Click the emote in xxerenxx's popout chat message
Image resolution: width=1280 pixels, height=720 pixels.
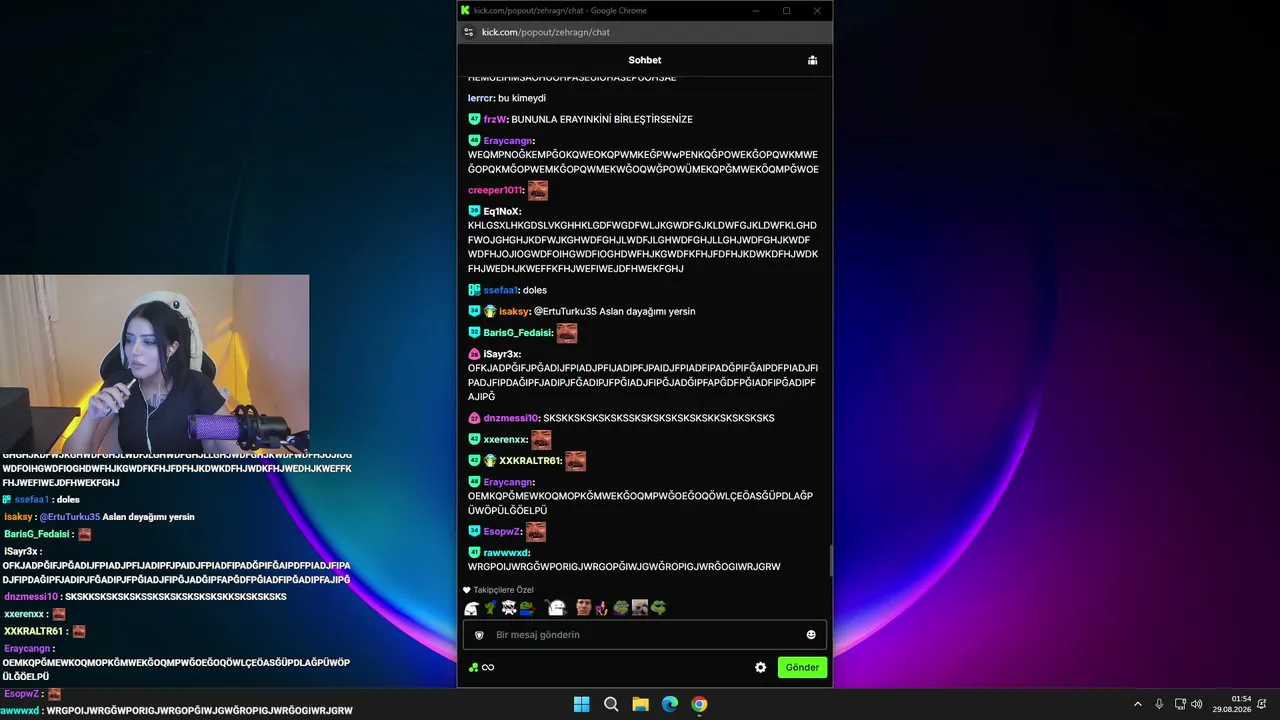click(541, 439)
